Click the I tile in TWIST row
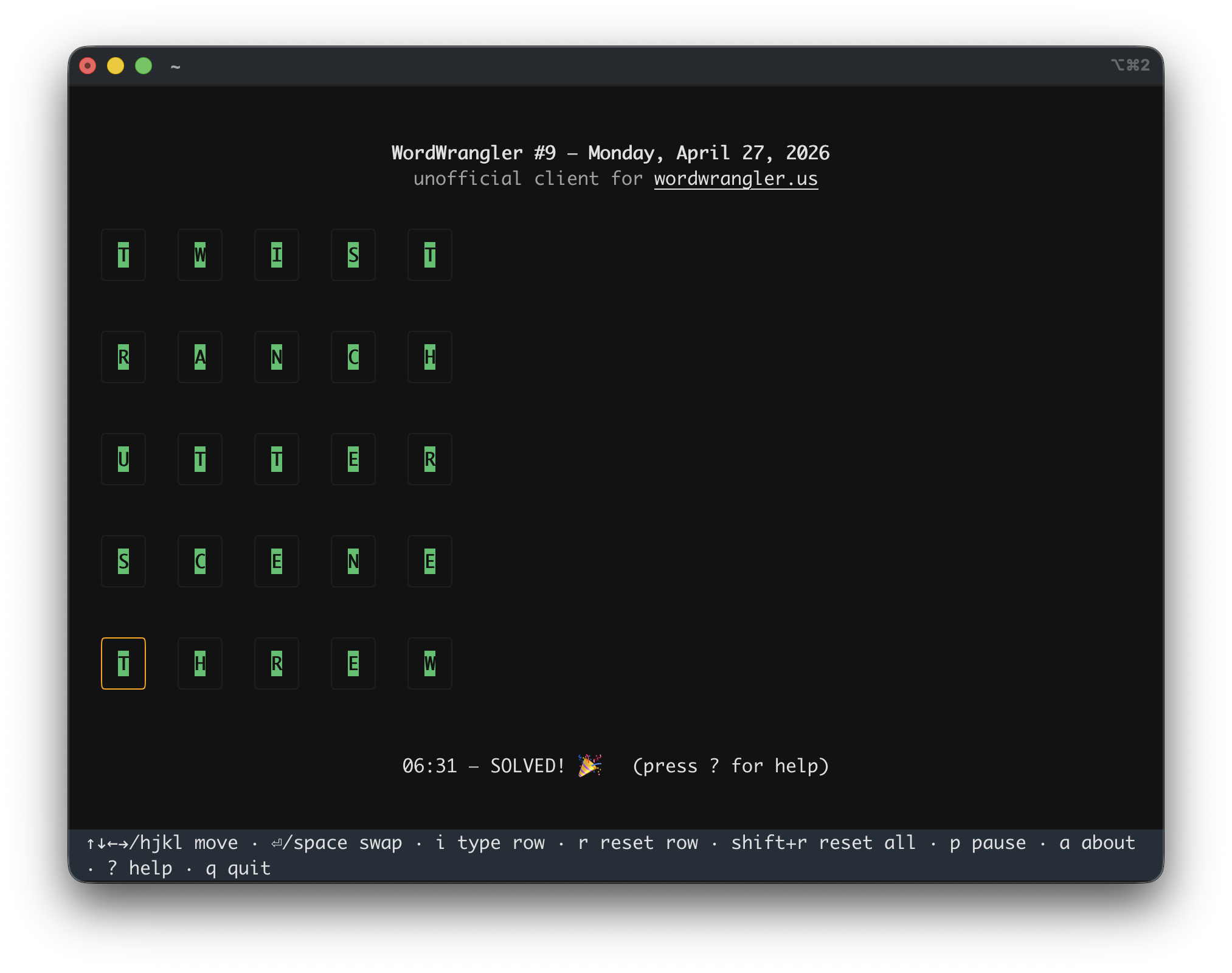This screenshot has height=973, width=1232. tap(277, 255)
